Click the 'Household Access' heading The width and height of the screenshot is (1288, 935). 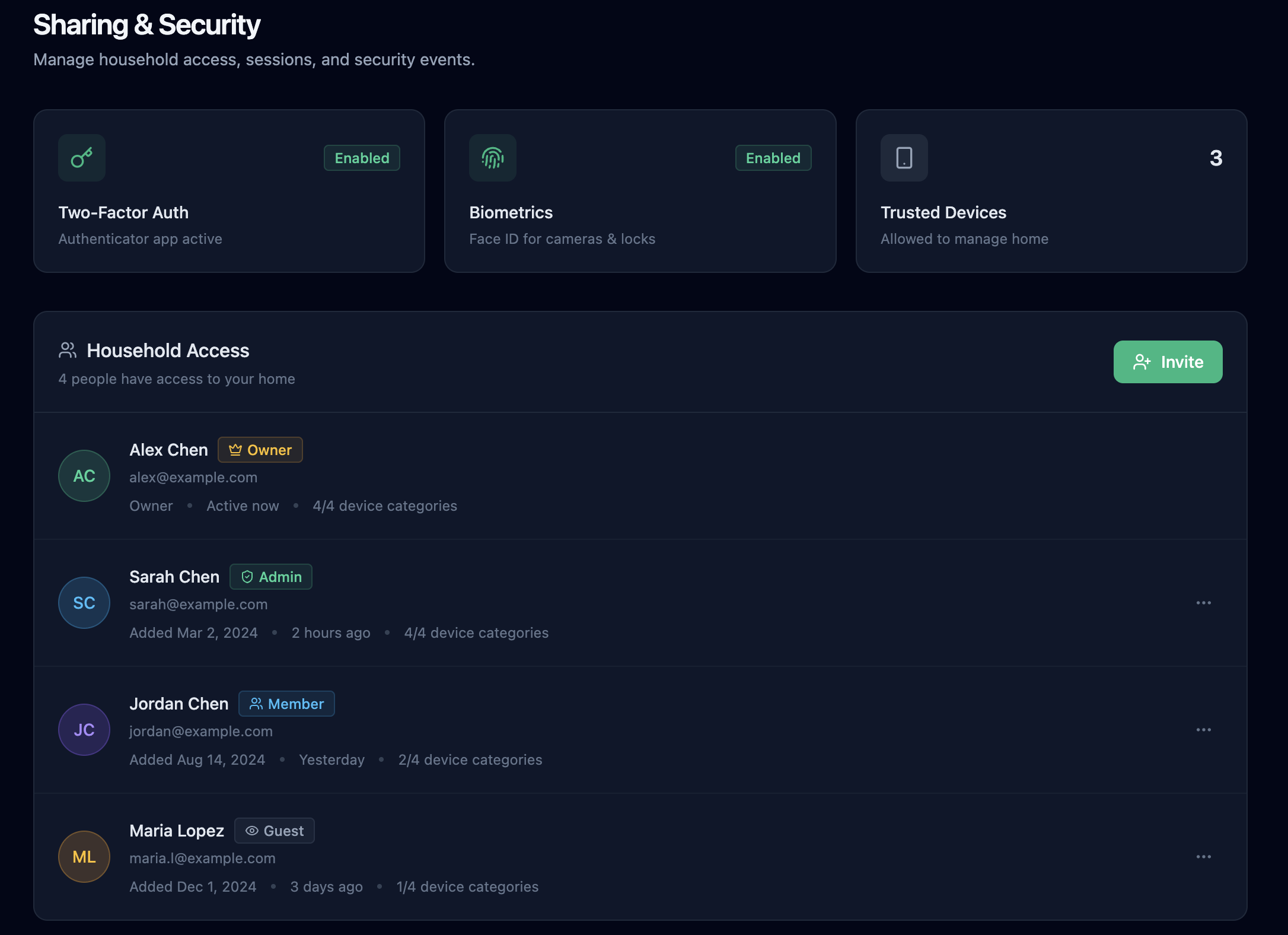click(x=168, y=351)
